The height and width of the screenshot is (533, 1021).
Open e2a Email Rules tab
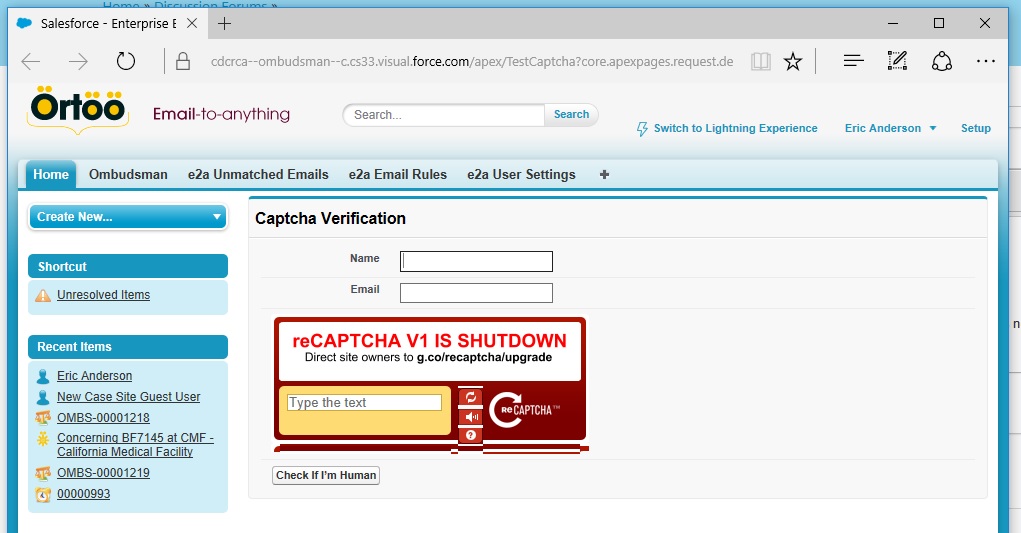(397, 174)
